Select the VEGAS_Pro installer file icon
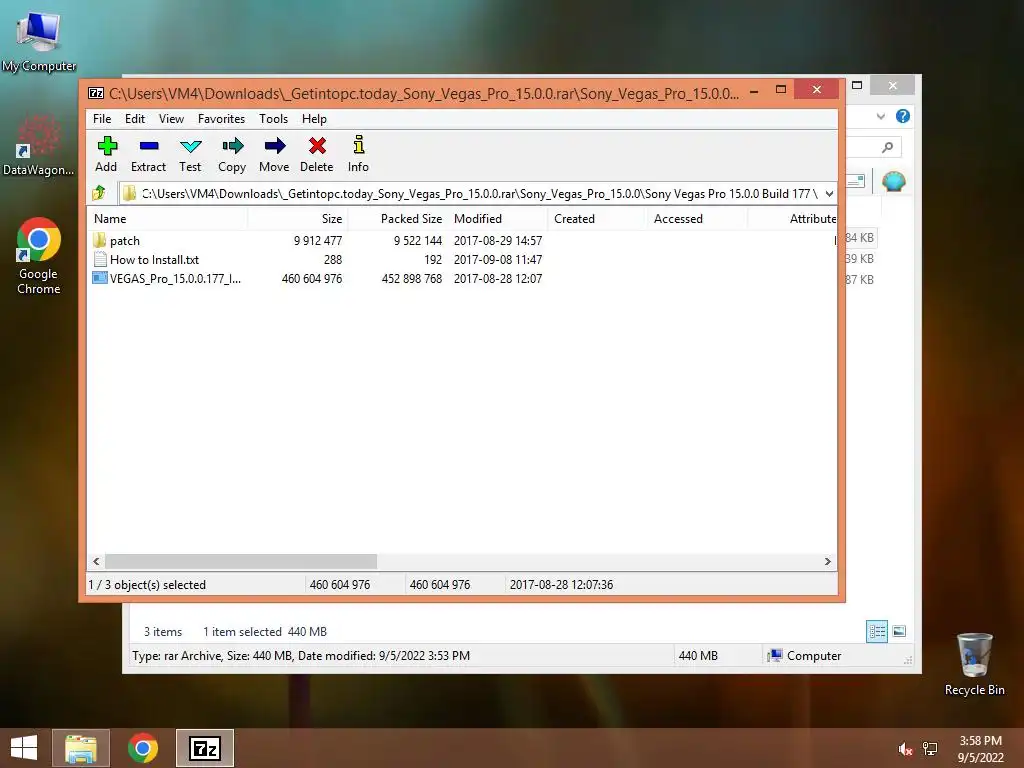 click(x=100, y=278)
